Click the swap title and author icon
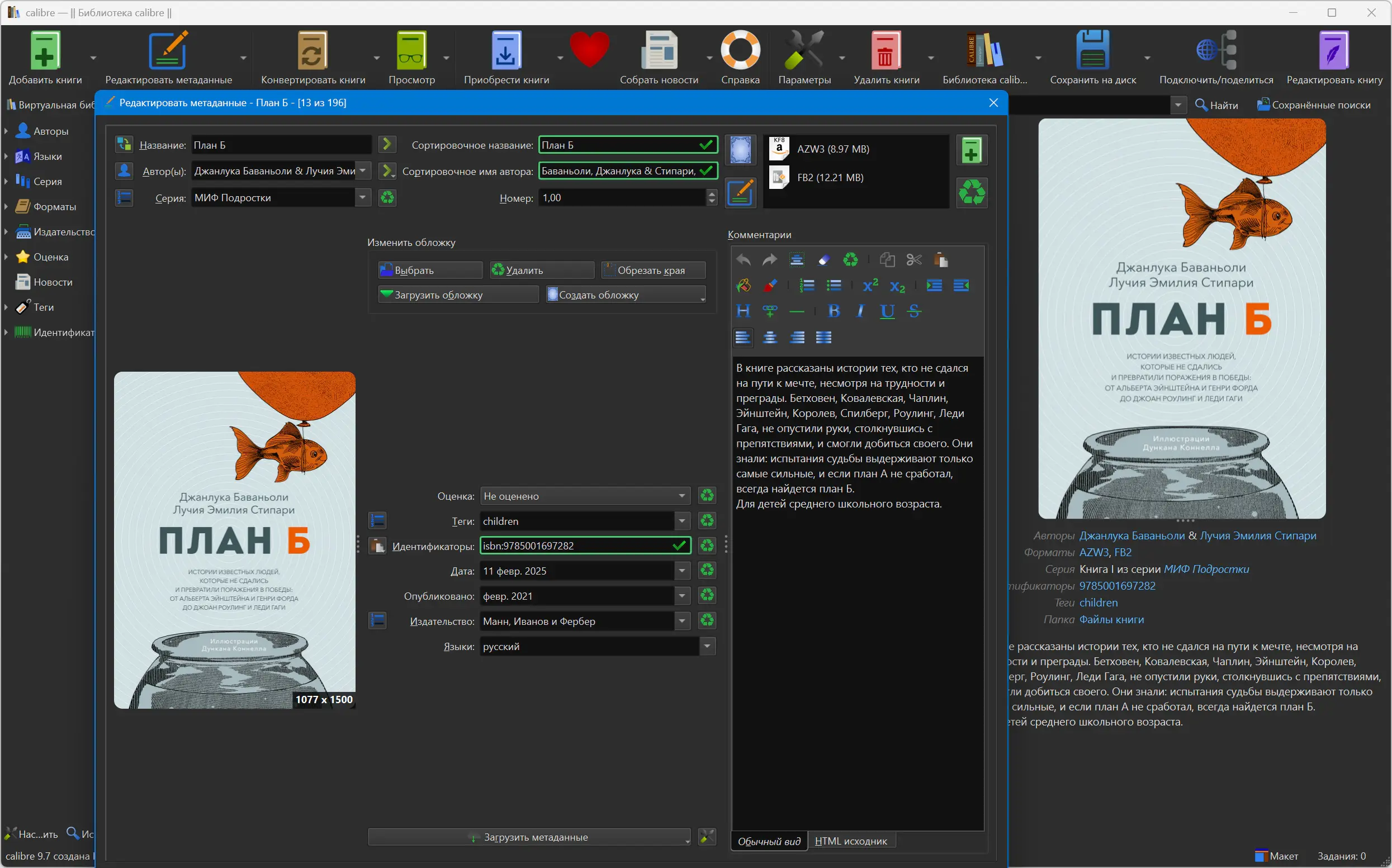Screen dimensions: 1392x868 [124, 144]
